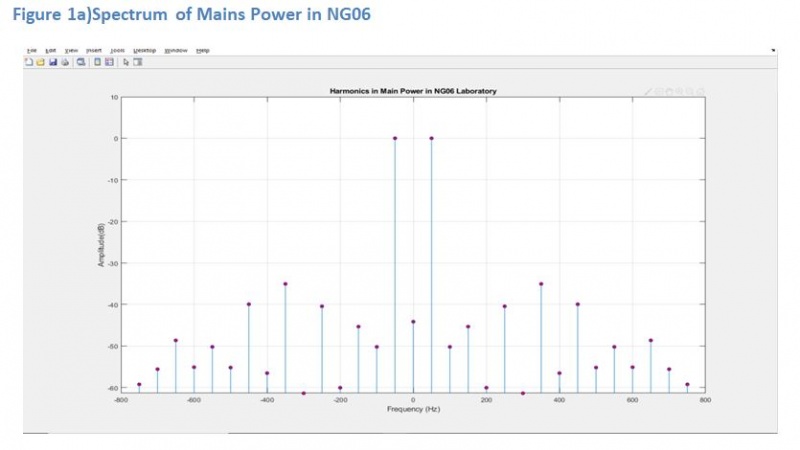Select the stem marker at 250 Hz
800x450 pixels.
[x=505, y=306]
